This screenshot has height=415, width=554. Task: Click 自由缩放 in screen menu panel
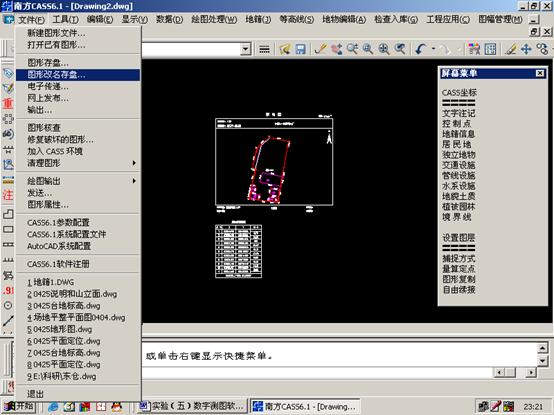click(459, 290)
